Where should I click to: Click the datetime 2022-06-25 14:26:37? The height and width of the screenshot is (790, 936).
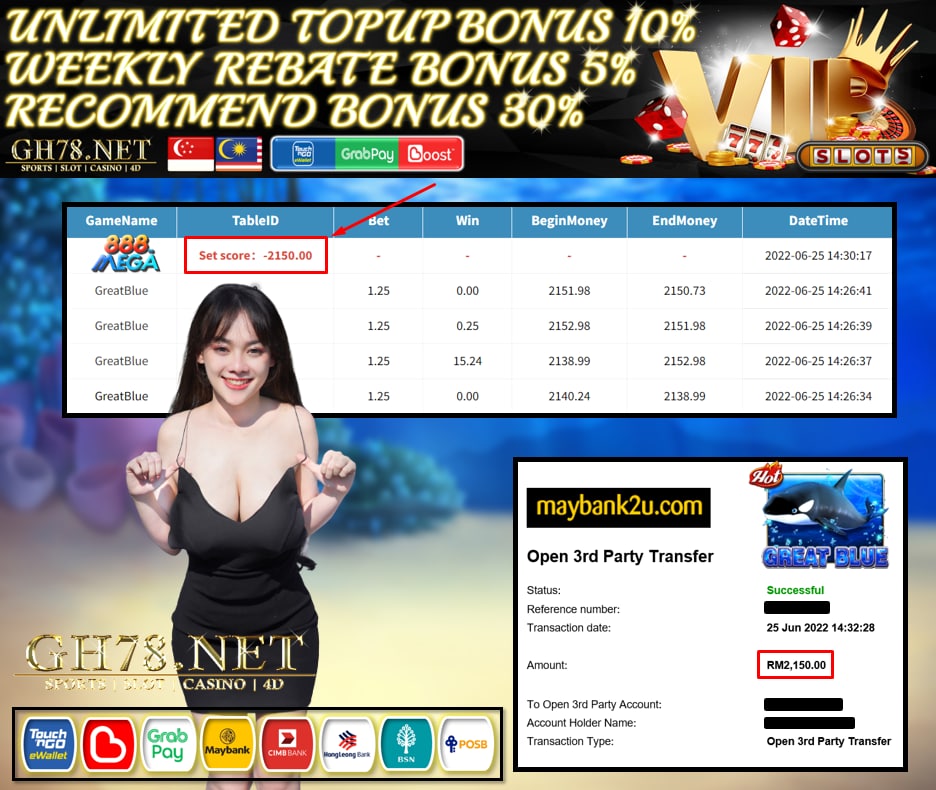(x=818, y=361)
